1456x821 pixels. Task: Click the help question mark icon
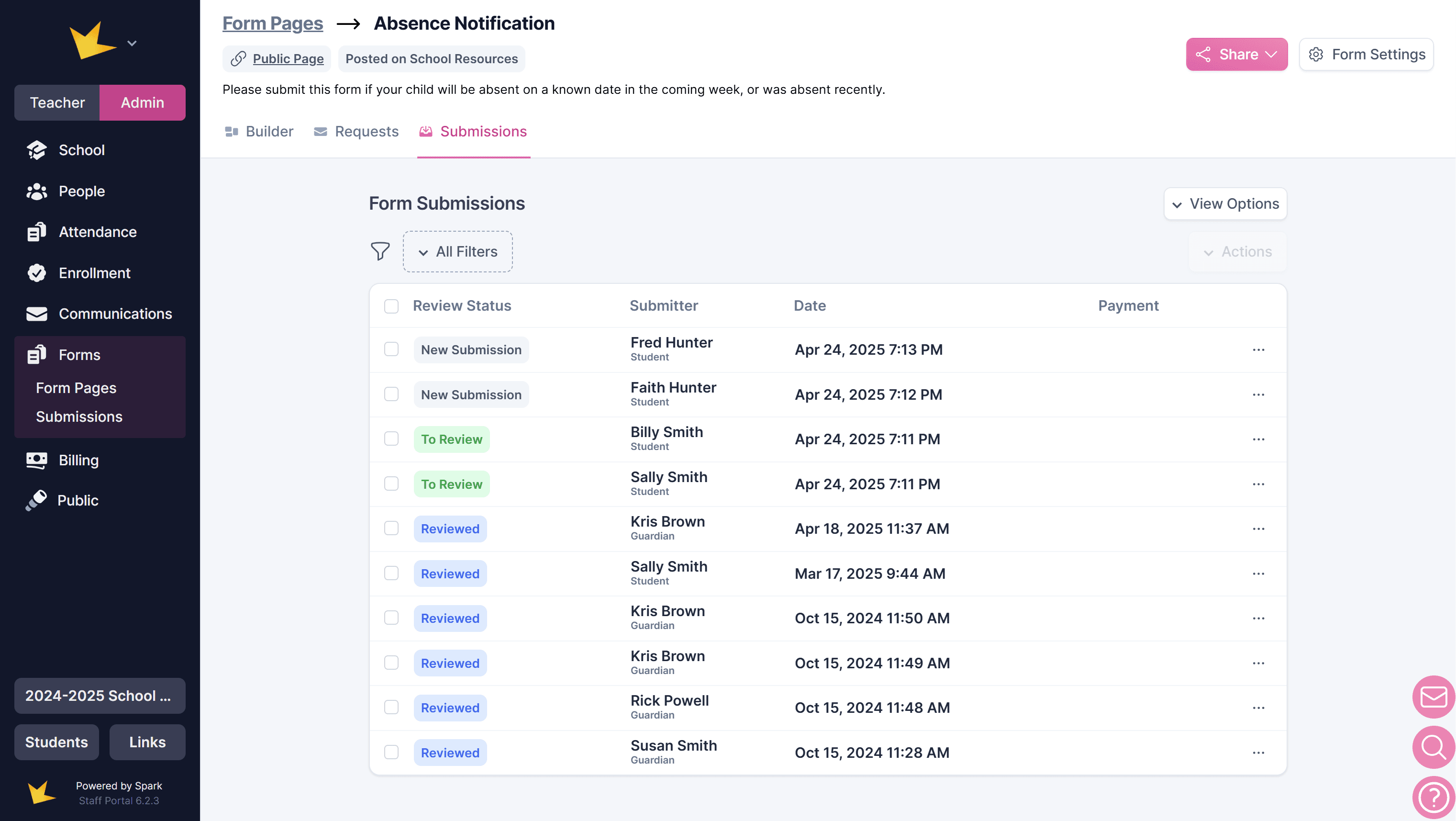click(x=1433, y=797)
